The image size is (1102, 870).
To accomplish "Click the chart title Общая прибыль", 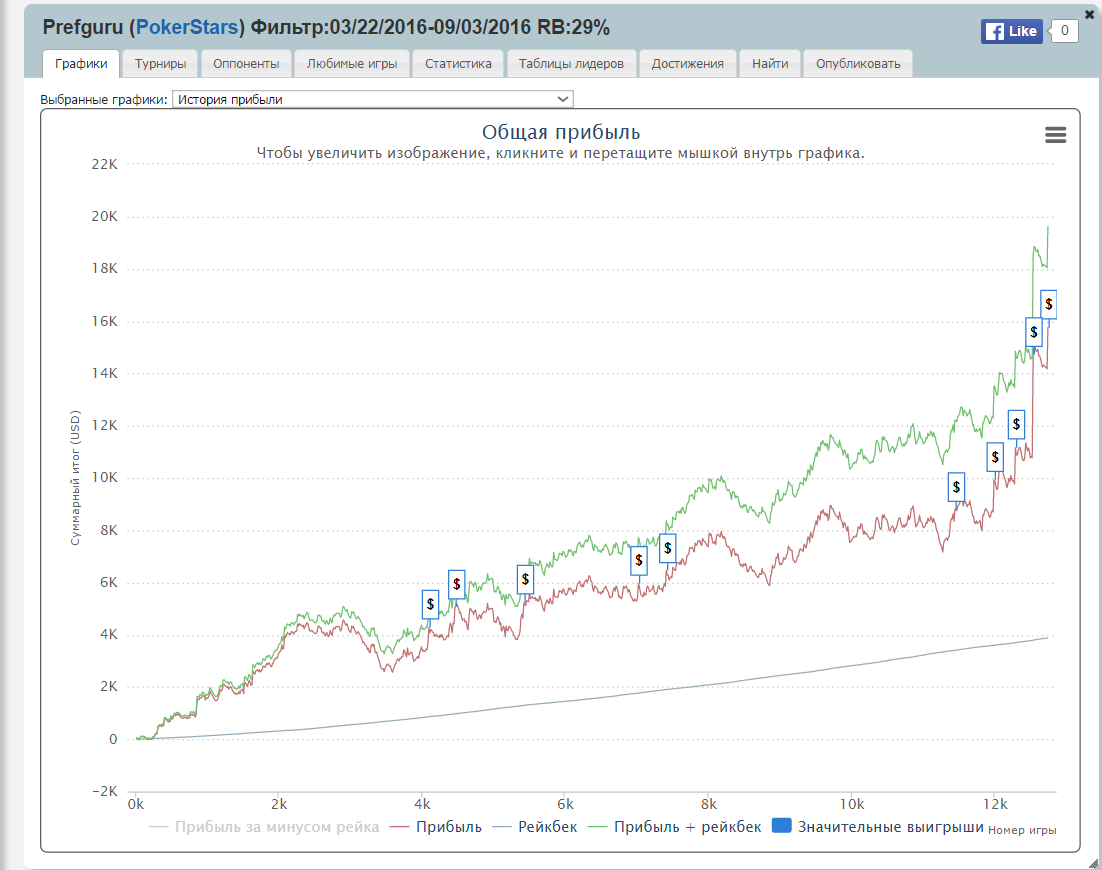I will tap(561, 132).
